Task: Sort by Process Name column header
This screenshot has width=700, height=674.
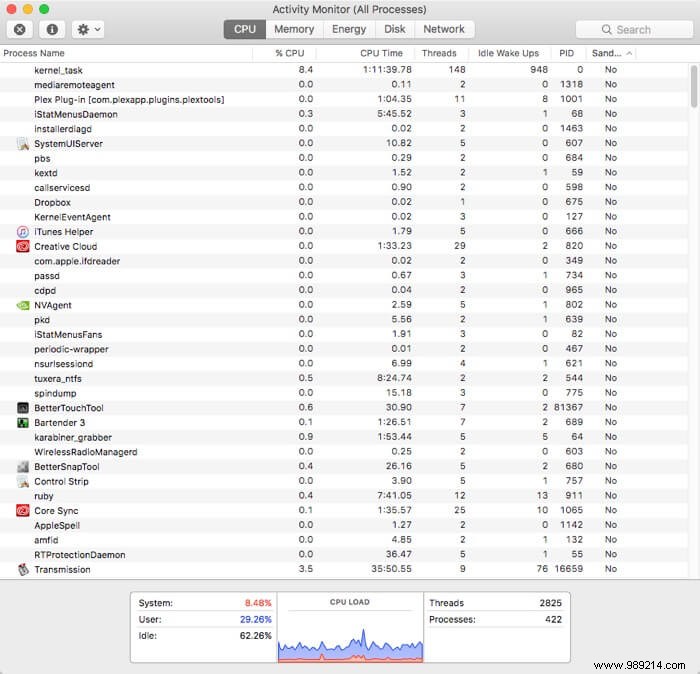Action: pos(126,53)
